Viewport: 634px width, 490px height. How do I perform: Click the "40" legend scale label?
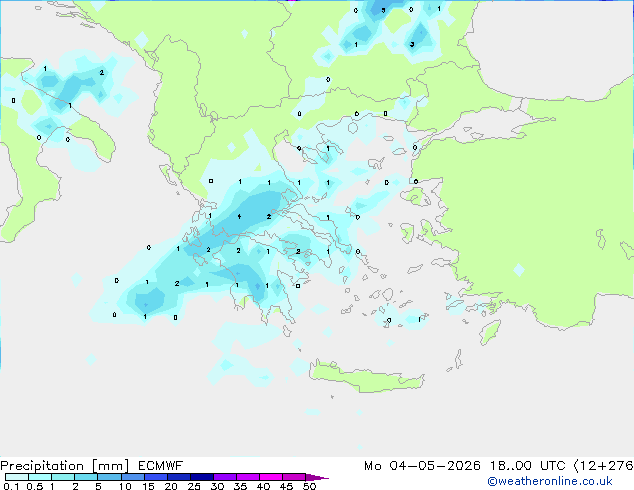(x=263, y=486)
